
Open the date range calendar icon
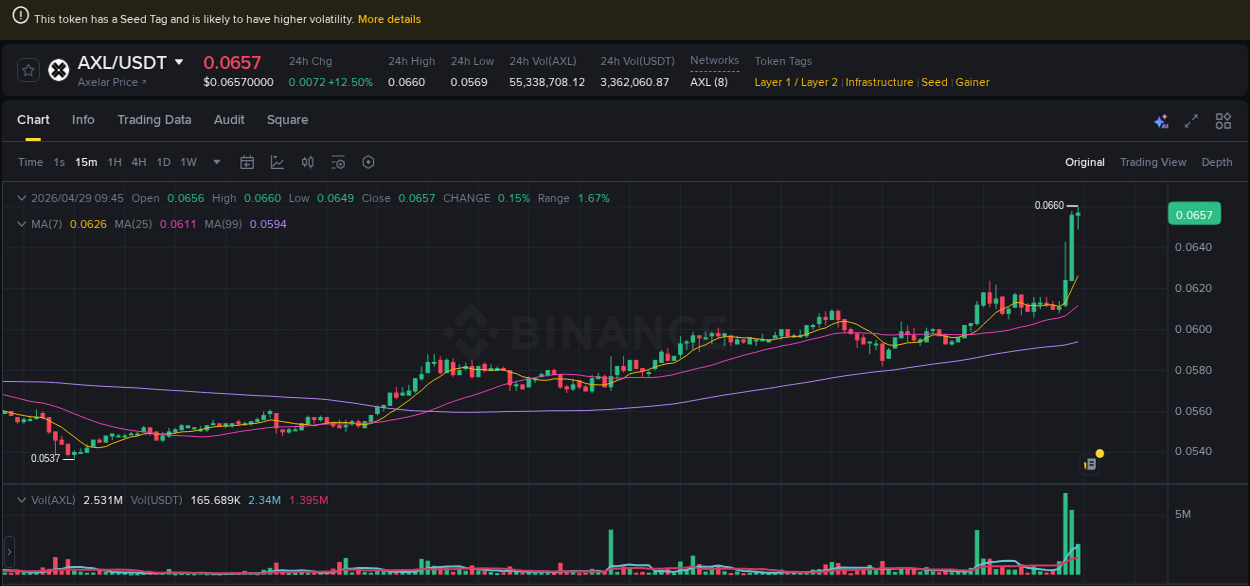pyautogui.click(x=247, y=161)
